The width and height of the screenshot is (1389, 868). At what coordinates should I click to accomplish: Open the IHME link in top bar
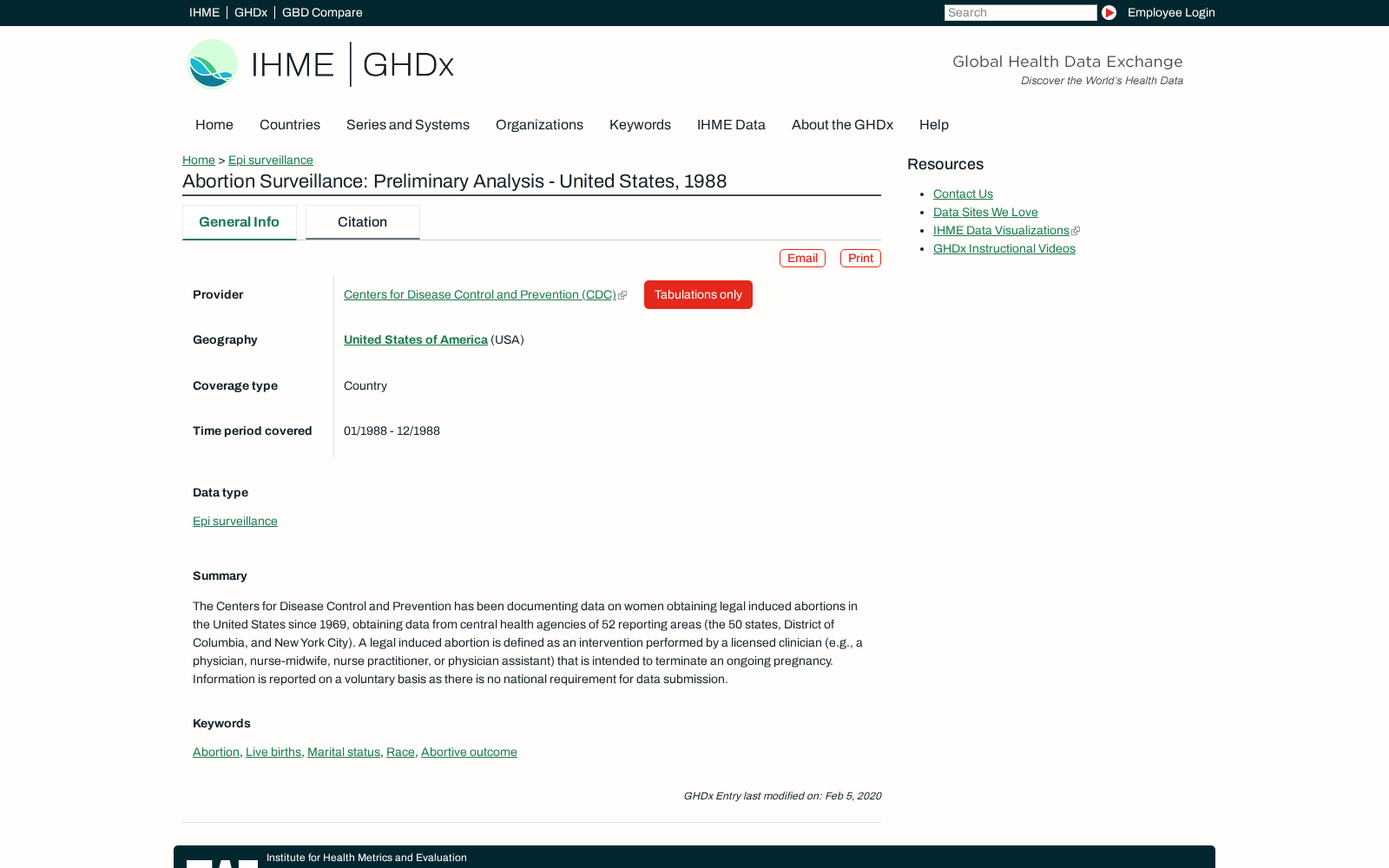pyautogui.click(x=204, y=12)
